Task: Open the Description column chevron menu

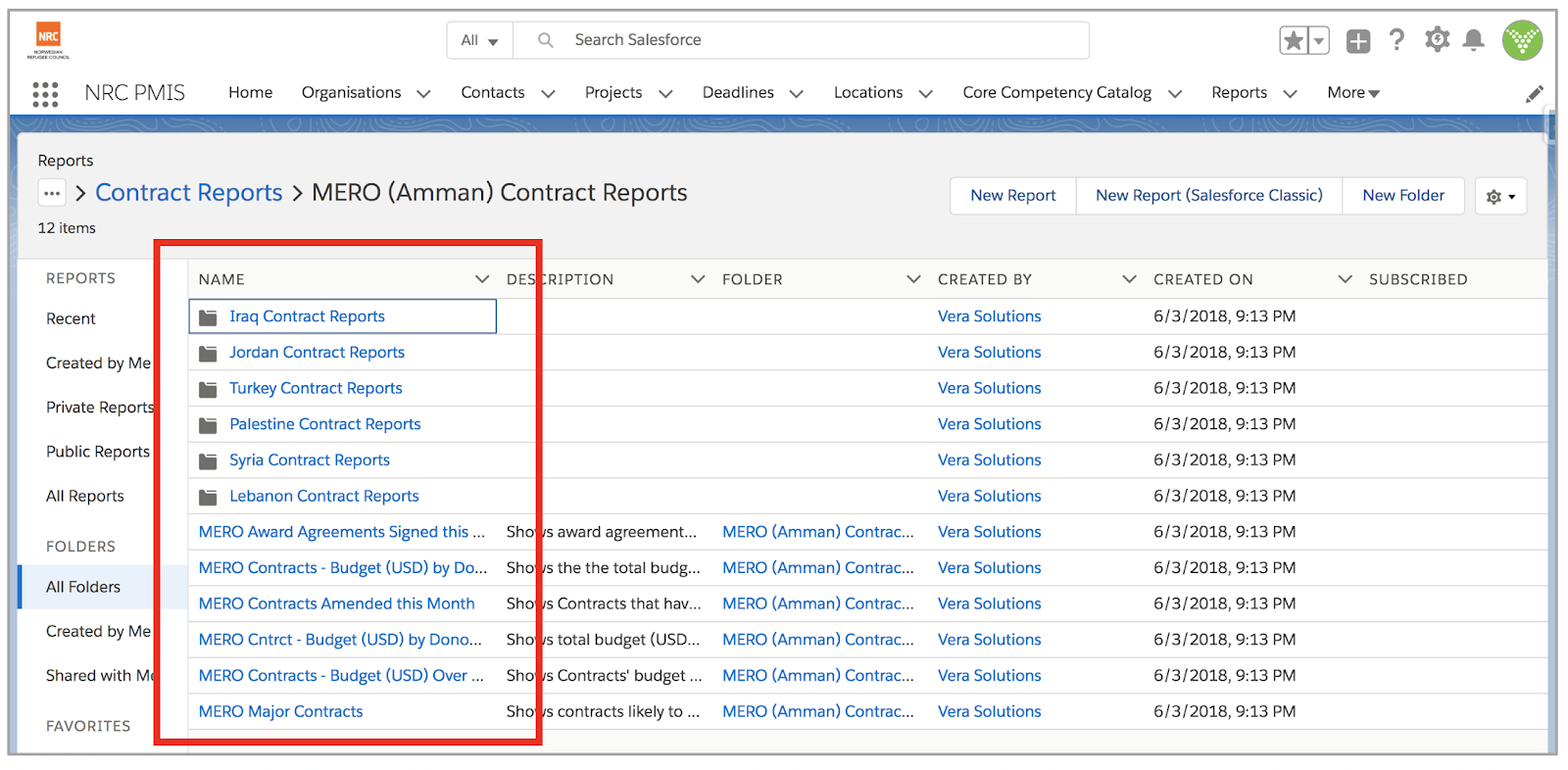Action: coord(698,279)
